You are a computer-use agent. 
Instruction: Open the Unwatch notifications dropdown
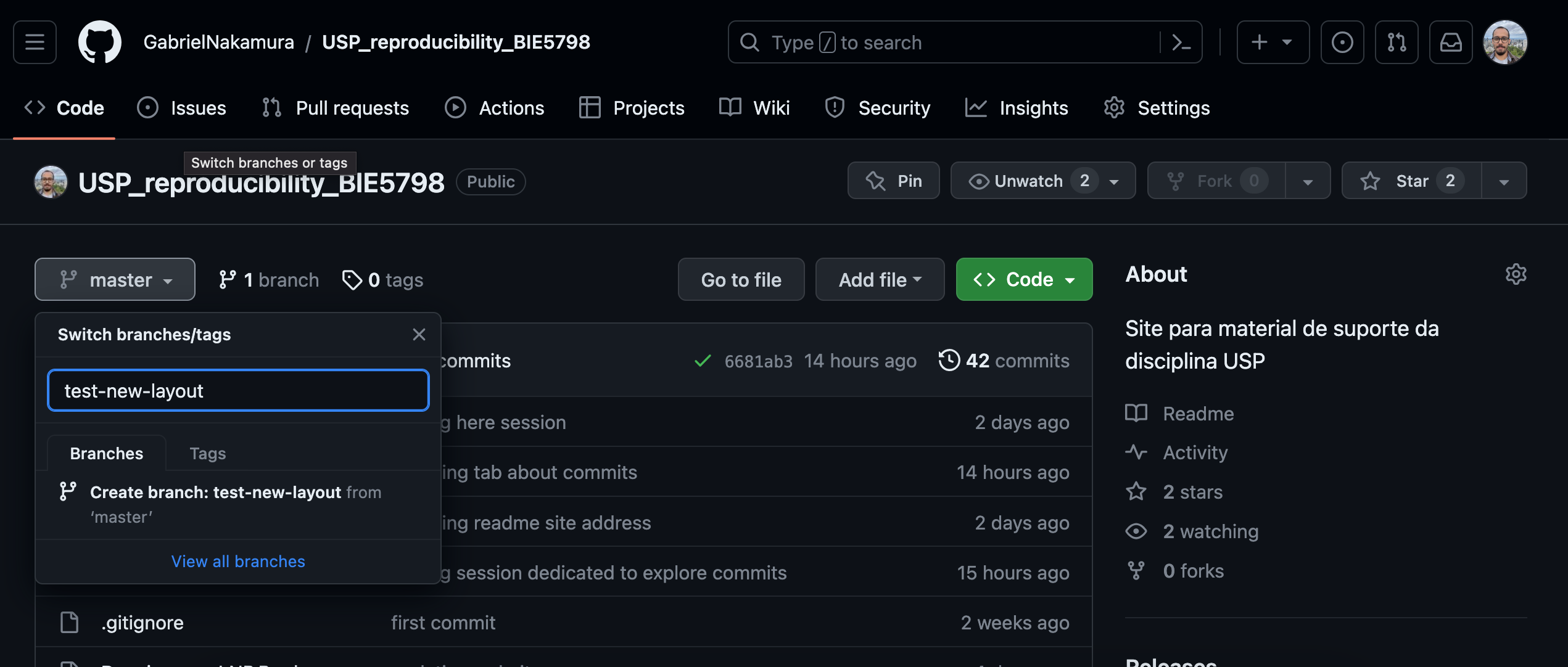click(x=1043, y=181)
